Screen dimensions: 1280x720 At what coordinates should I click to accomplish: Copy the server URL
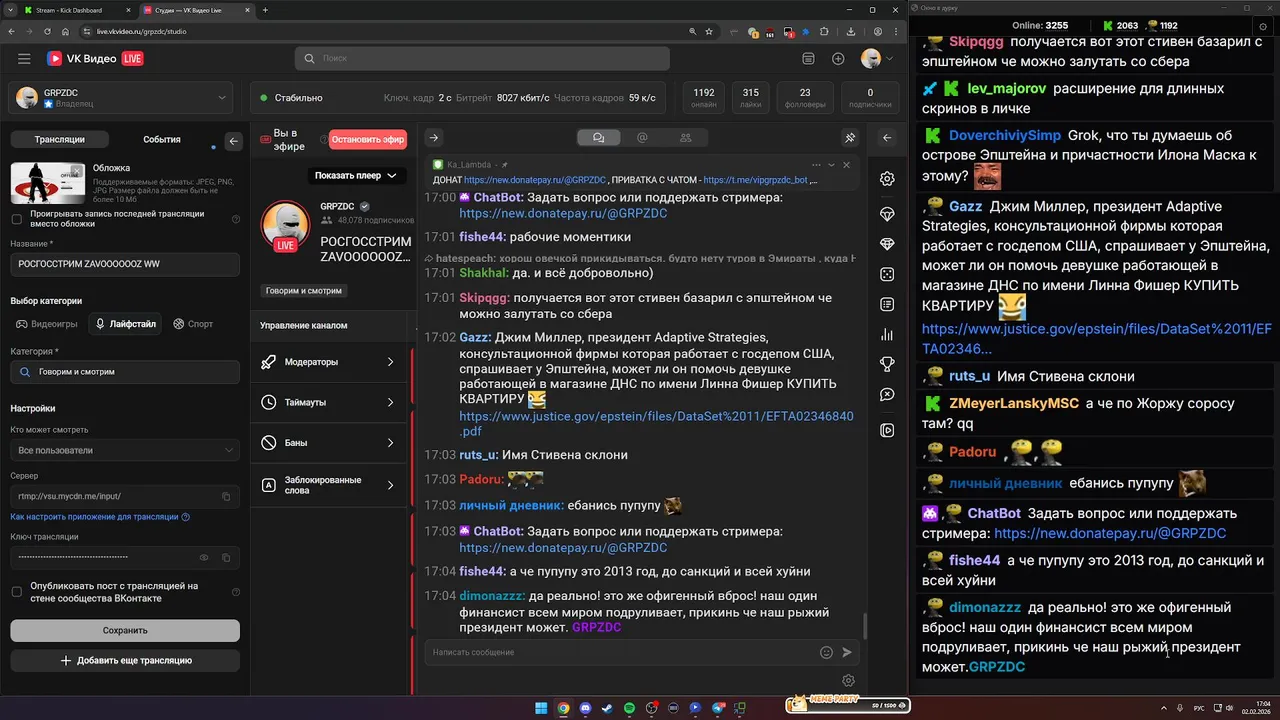point(226,496)
